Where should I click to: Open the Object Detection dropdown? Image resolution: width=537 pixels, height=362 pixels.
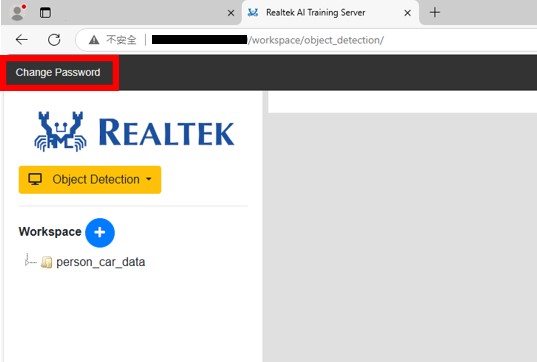coord(90,179)
